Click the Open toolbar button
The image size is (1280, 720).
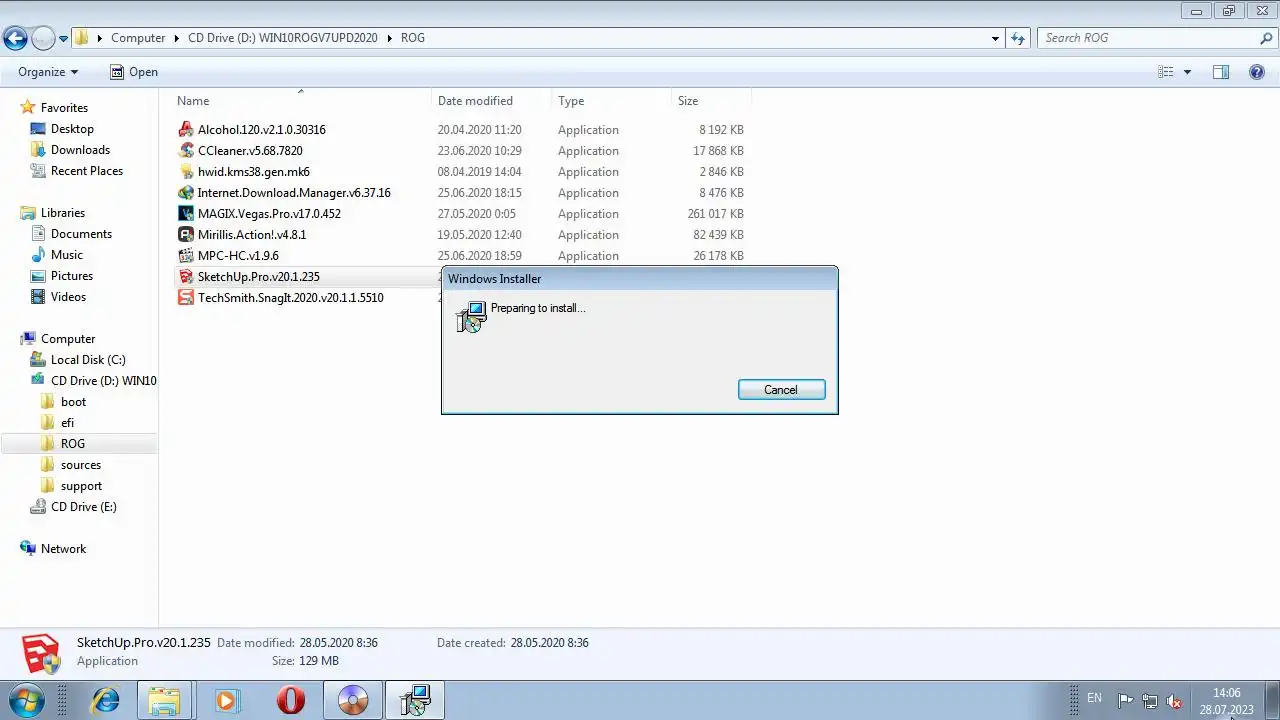pyautogui.click(x=133, y=72)
